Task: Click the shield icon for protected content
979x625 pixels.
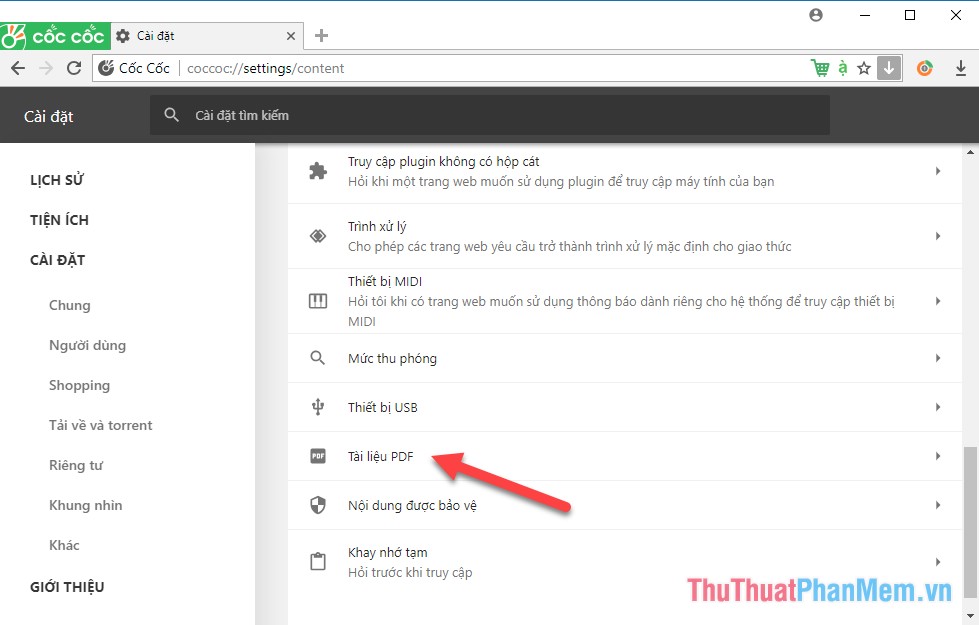Action: [x=316, y=506]
